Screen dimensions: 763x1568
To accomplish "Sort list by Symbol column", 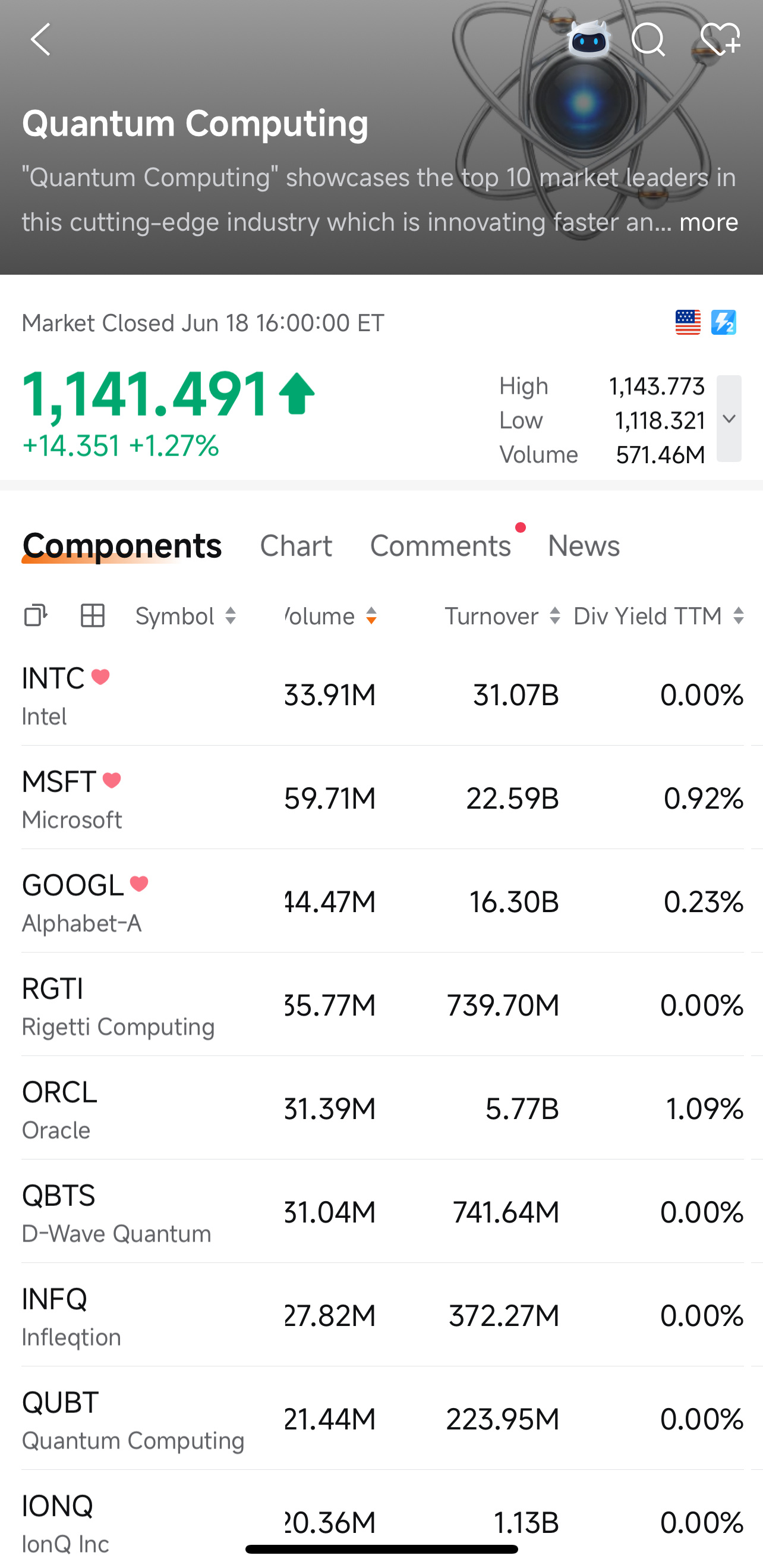I will click(185, 616).
